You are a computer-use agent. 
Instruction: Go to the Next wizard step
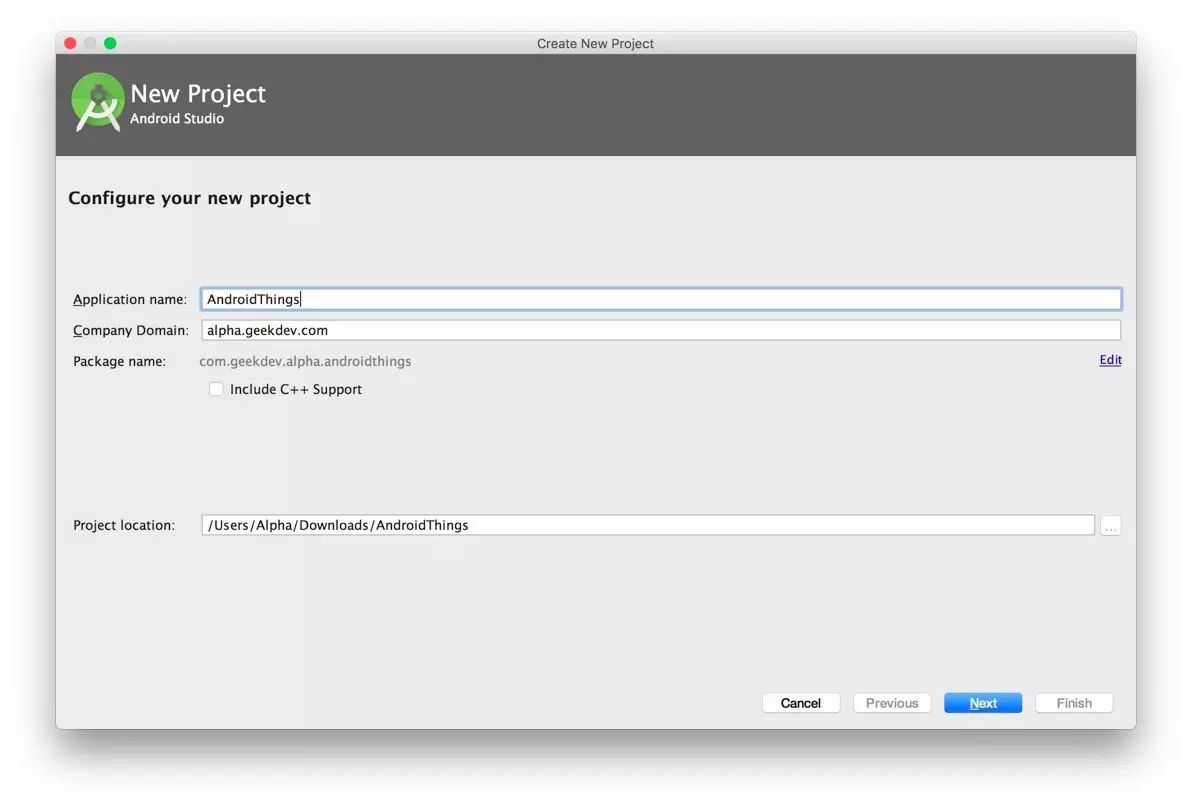[x=983, y=703]
